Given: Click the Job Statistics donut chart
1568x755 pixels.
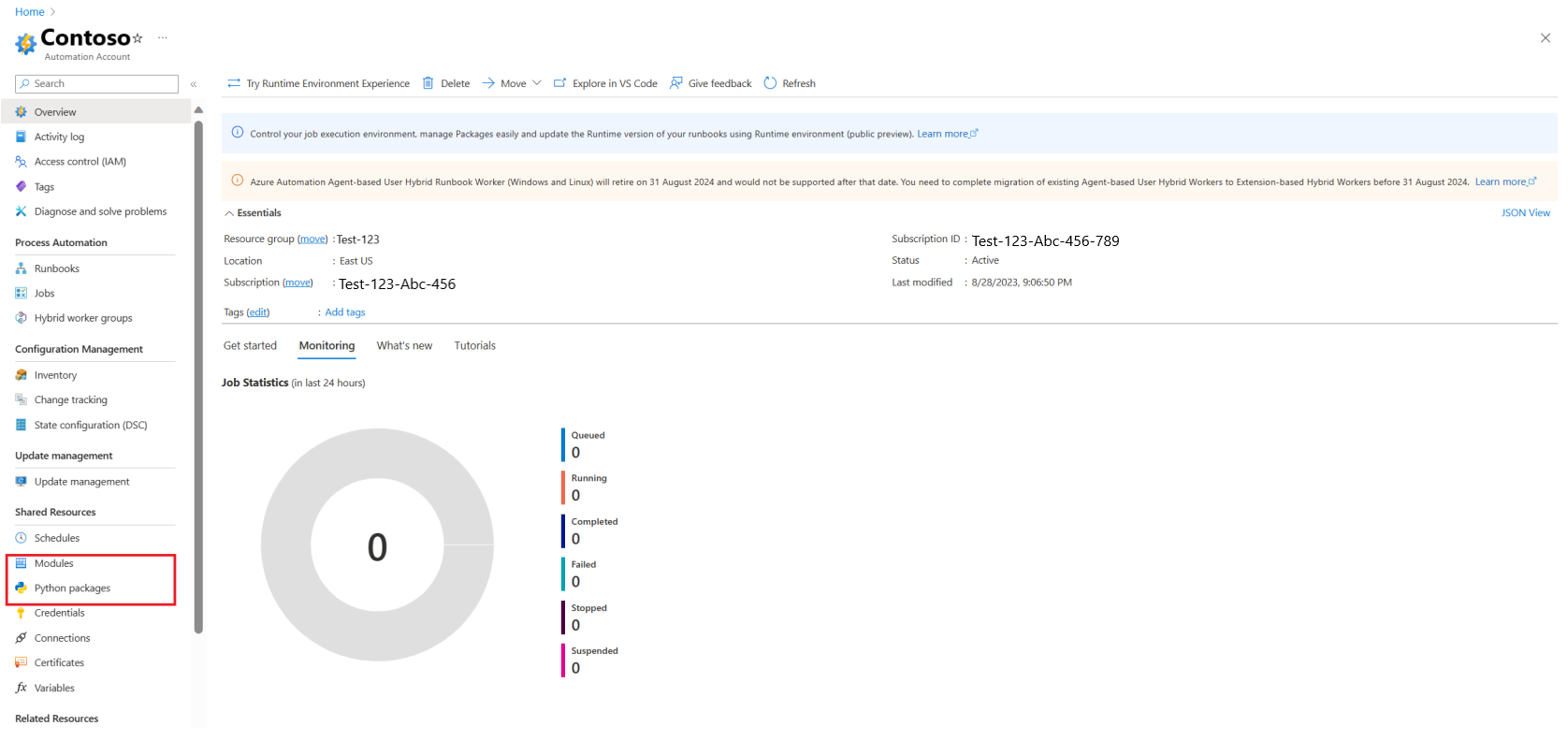Looking at the screenshot, I should (377, 545).
